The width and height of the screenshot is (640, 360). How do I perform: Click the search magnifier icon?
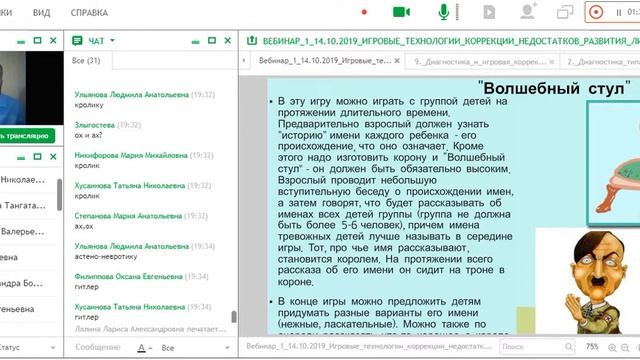(569, 347)
